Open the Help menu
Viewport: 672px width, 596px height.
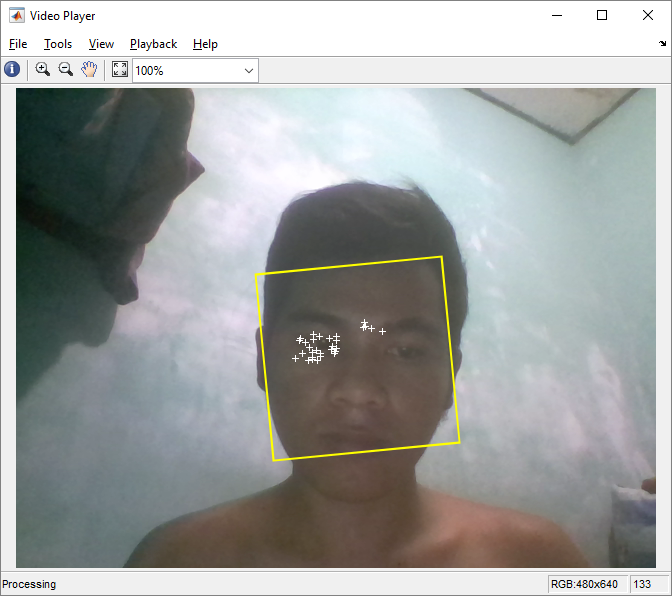(205, 44)
